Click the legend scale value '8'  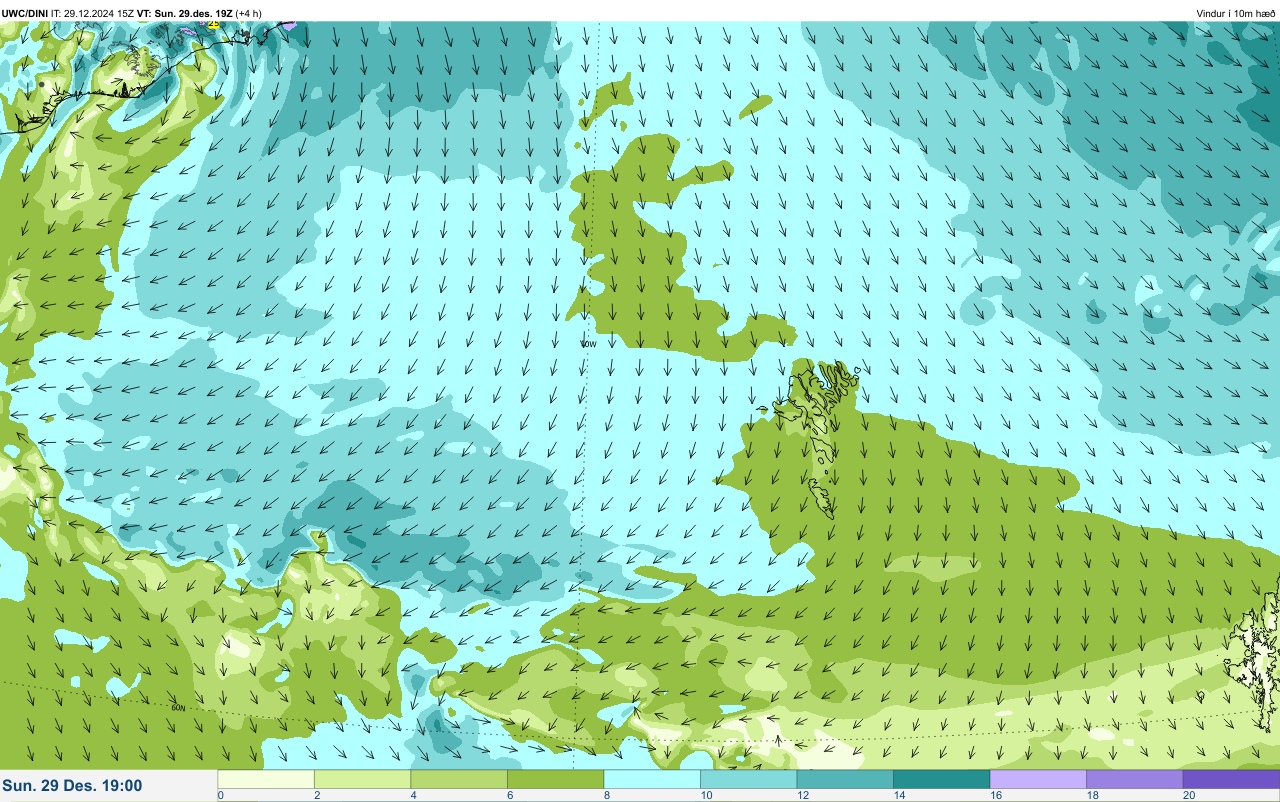[606, 795]
